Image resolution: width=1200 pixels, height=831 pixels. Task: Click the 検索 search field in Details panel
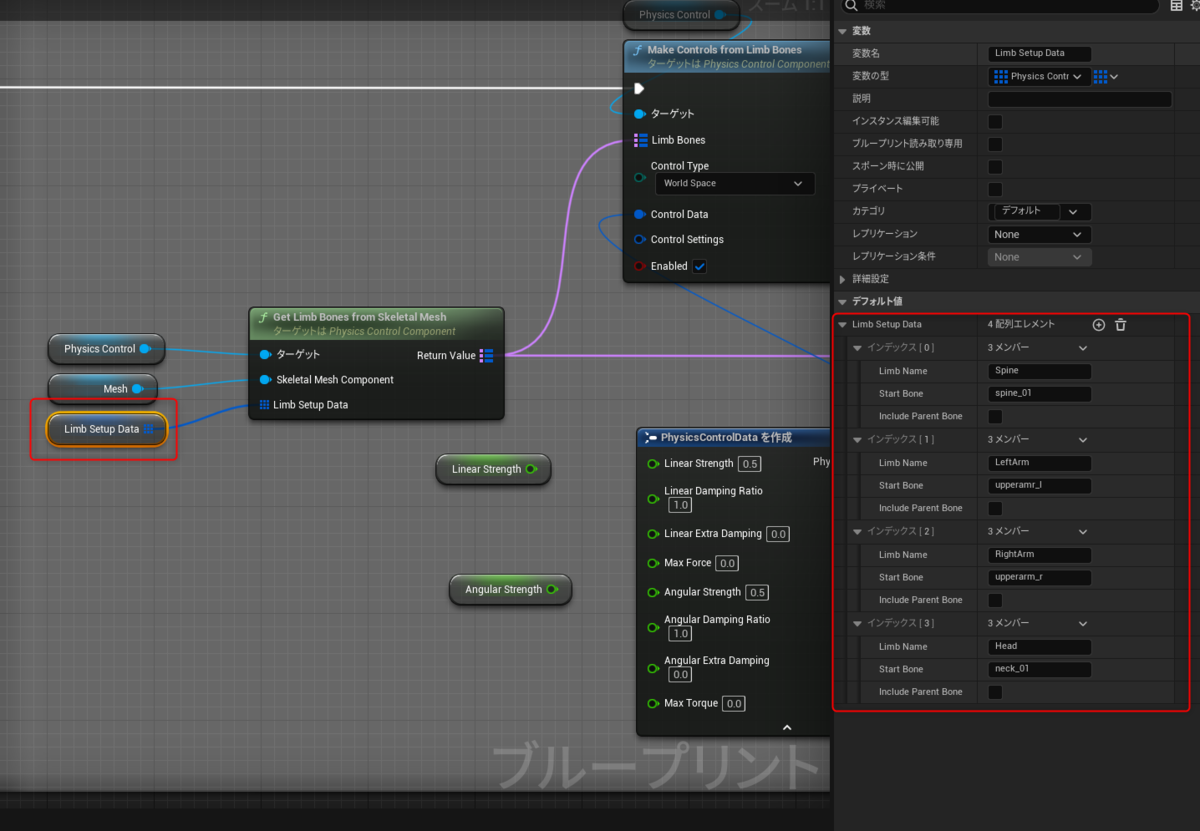pos(1000,5)
